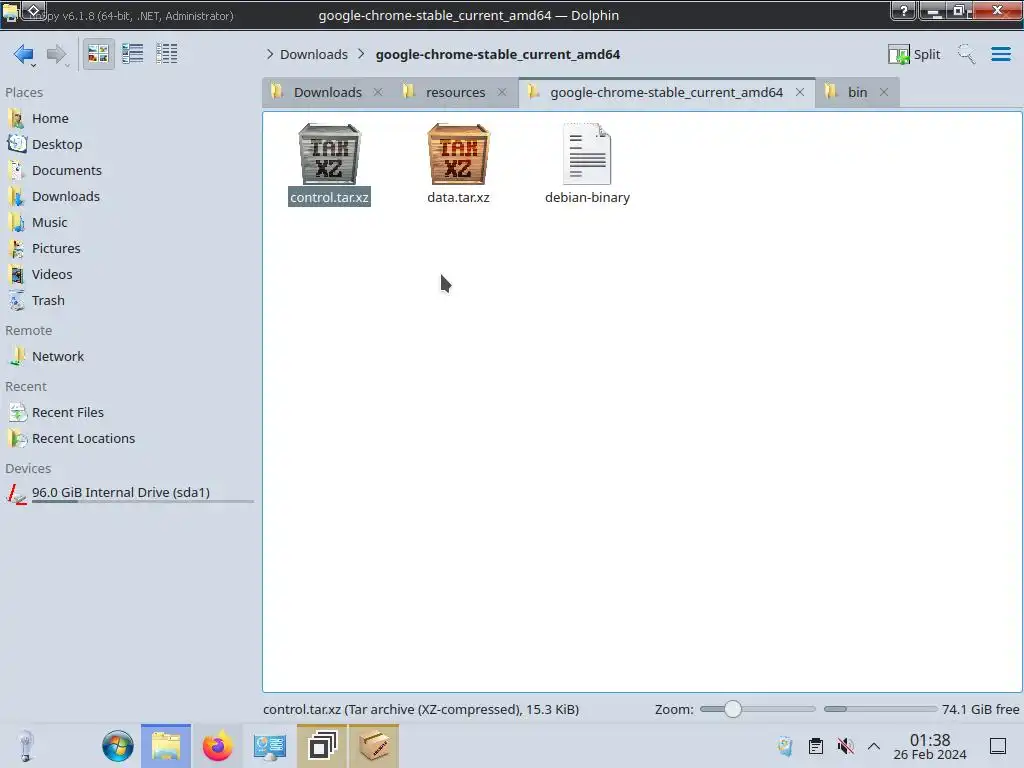This screenshot has width=1024, height=768.
Task: Open Downloads in the Places sidebar
Action: coord(66,197)
